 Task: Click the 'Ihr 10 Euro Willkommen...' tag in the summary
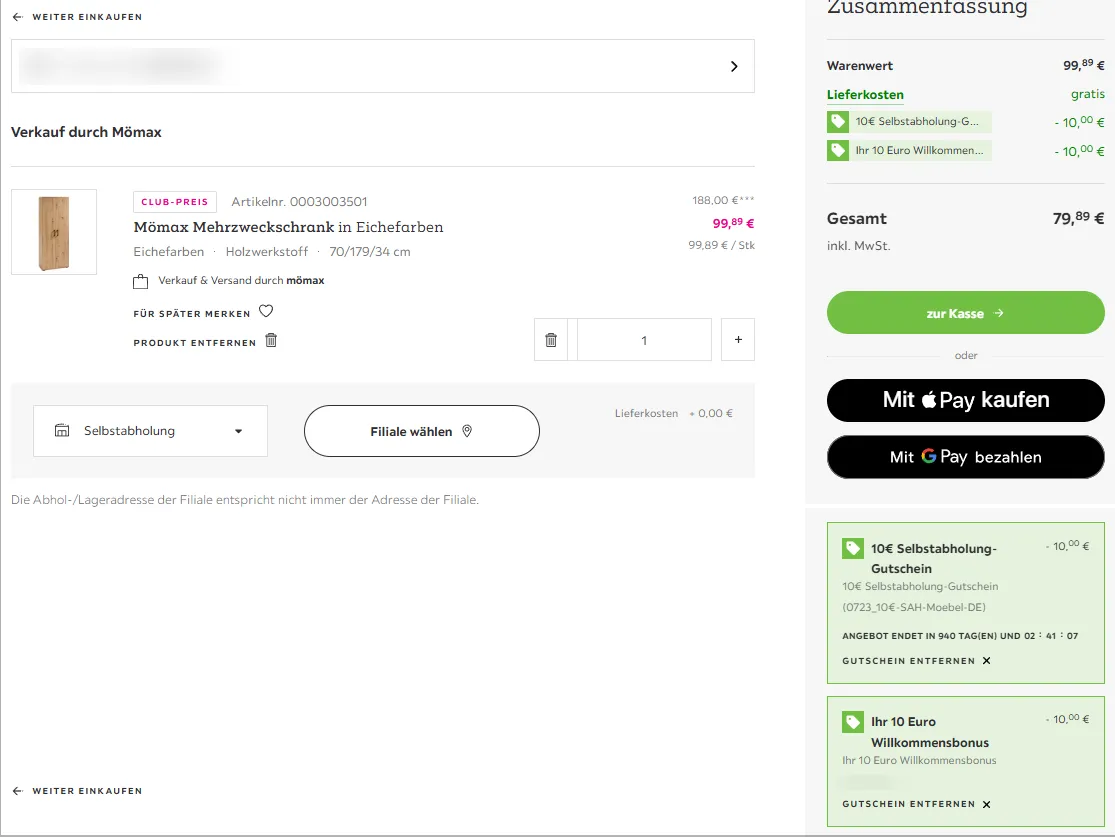coord(909,151)
